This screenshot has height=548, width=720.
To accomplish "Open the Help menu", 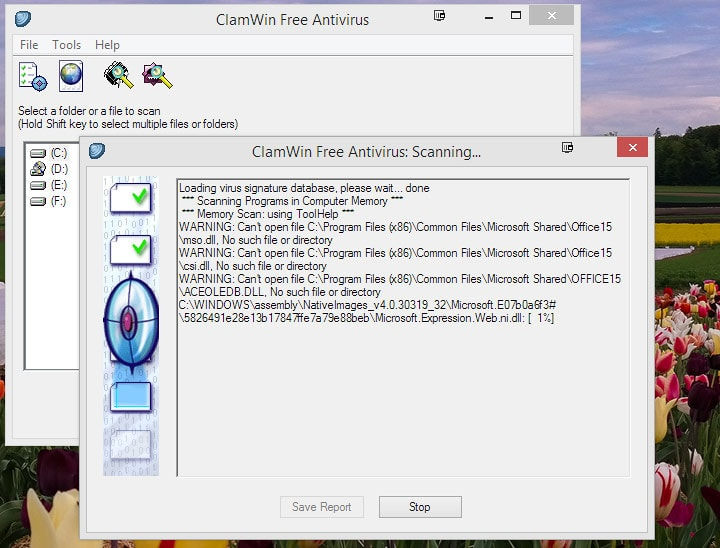I will click(107, 45).
